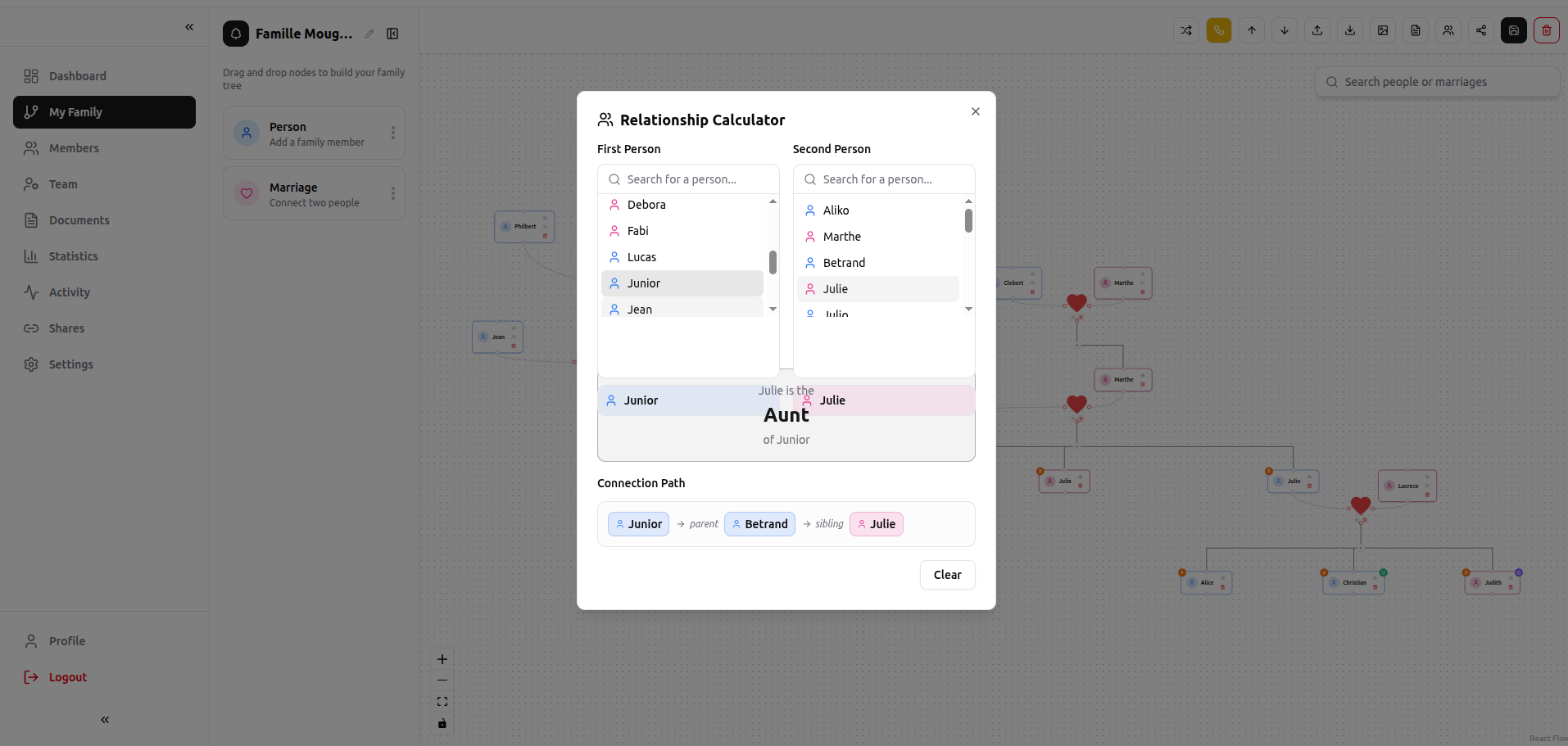
Task: Click the download/import toolbar icon
Action: tap(1350, 30)
